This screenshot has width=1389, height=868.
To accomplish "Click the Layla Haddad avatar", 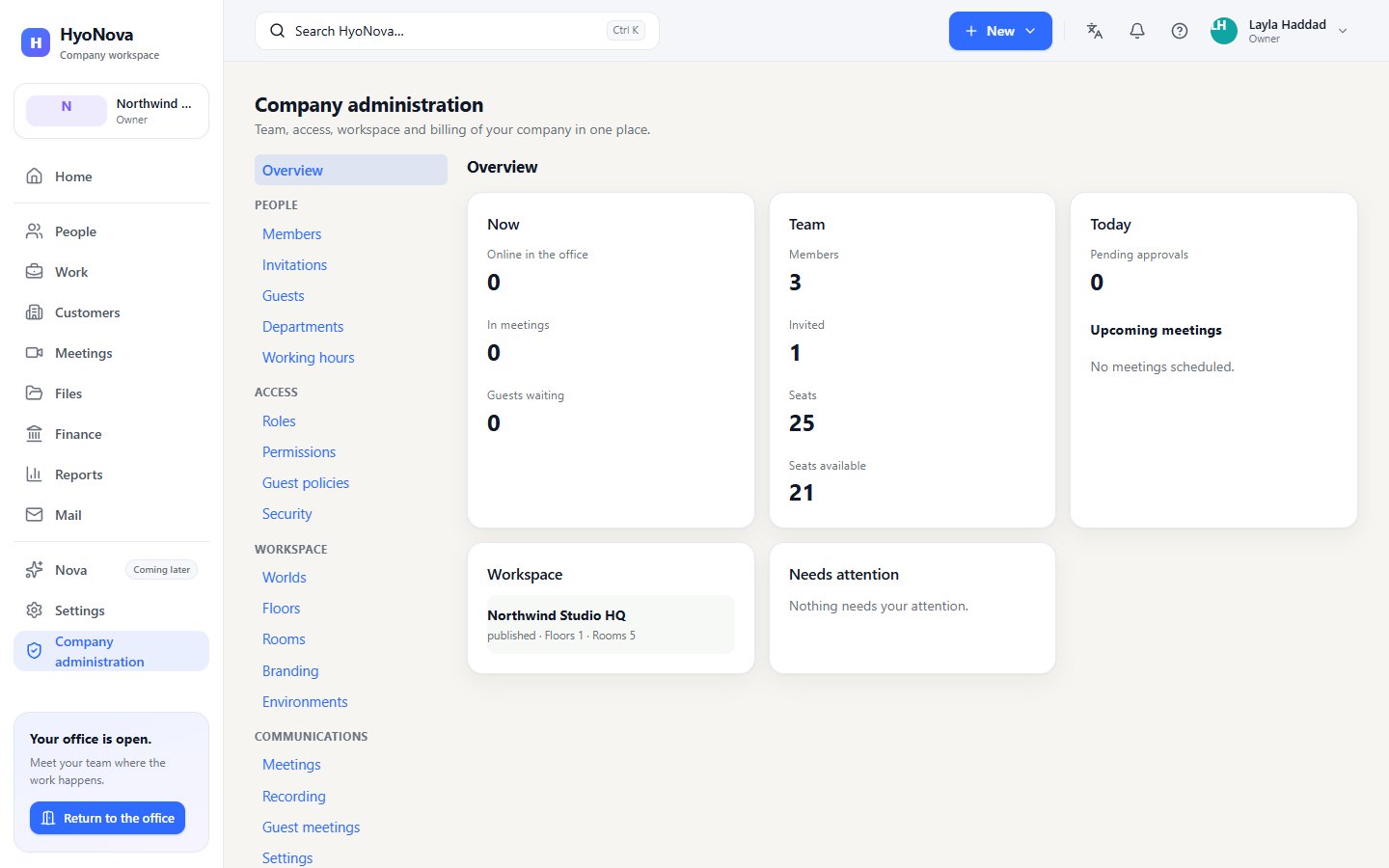I will pos(1224,31).
